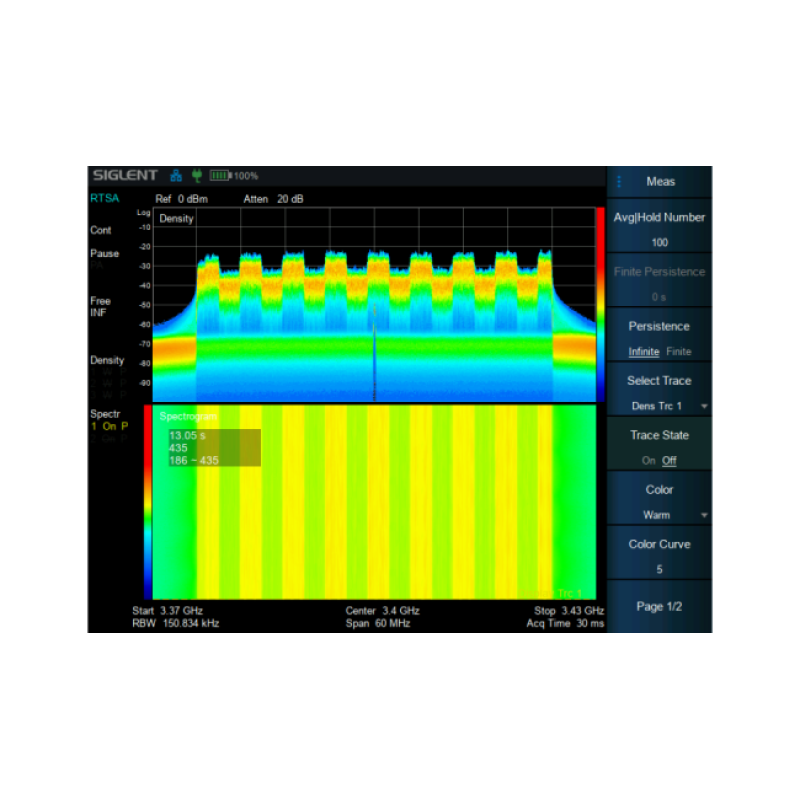Open the Meas menu header
This screenshot has width=800, height=800.
click(x=661, y=182)
